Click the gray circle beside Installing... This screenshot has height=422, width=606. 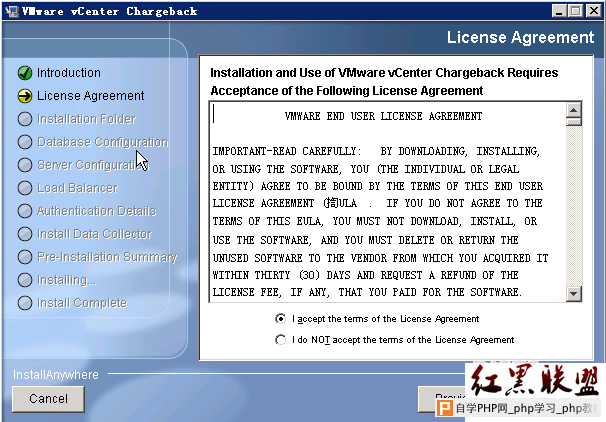(x=25, y=280)
